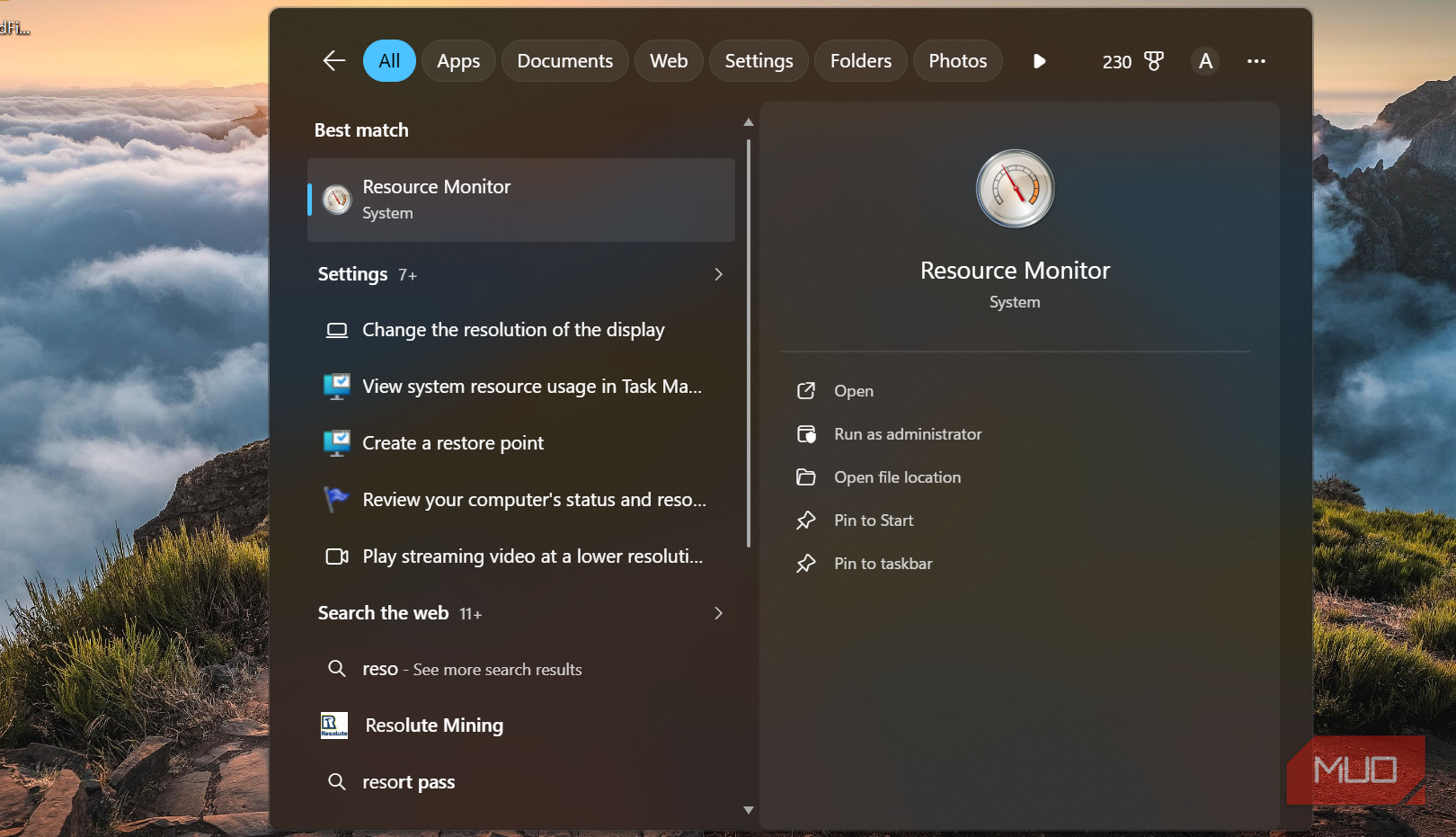Switch to the Apps filter tab
This screenshot has width=1456, height=837.
[x=458, y=61]
